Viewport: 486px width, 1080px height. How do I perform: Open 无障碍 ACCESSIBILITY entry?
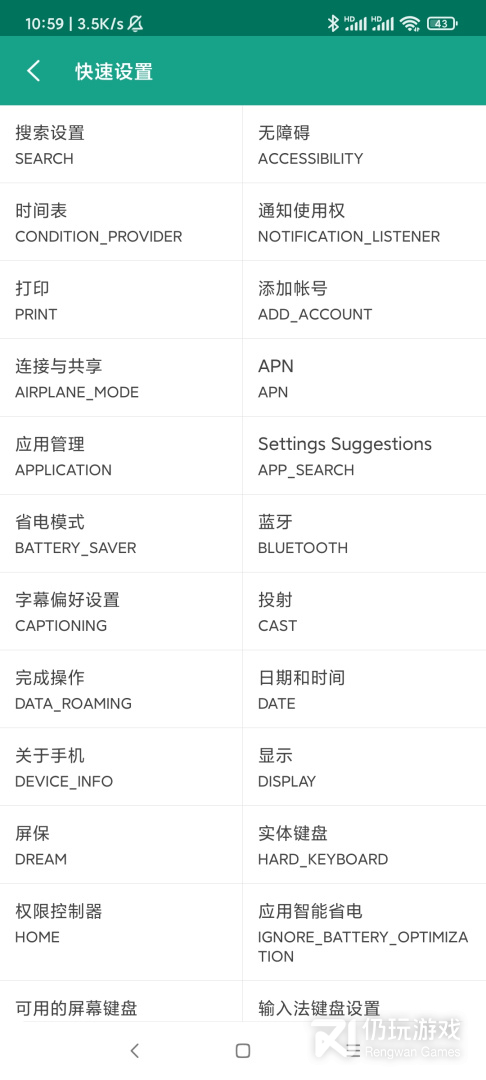pyautogui.click(x=364, y=144)
